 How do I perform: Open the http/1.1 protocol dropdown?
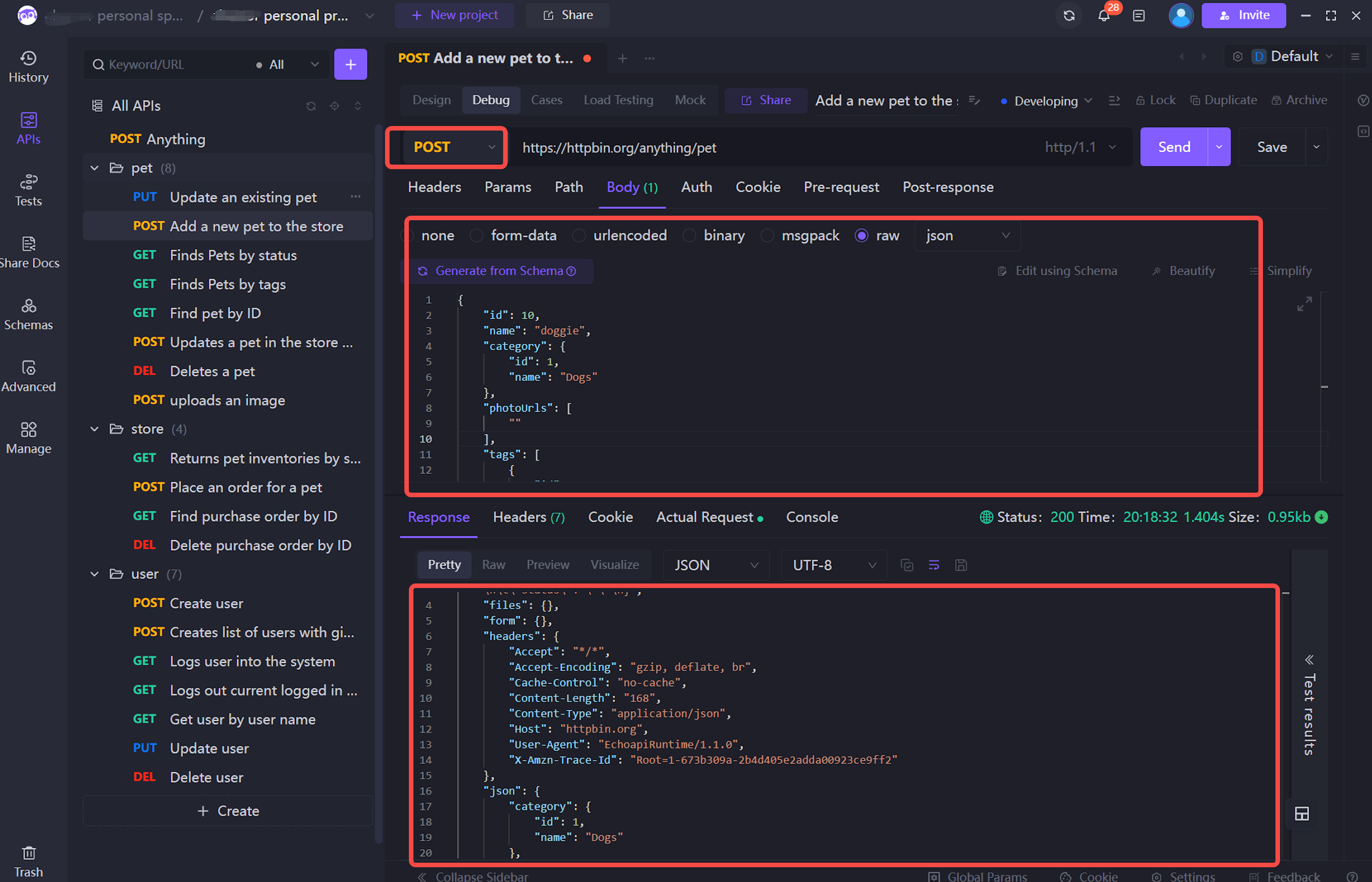[x=1080, y=147]
